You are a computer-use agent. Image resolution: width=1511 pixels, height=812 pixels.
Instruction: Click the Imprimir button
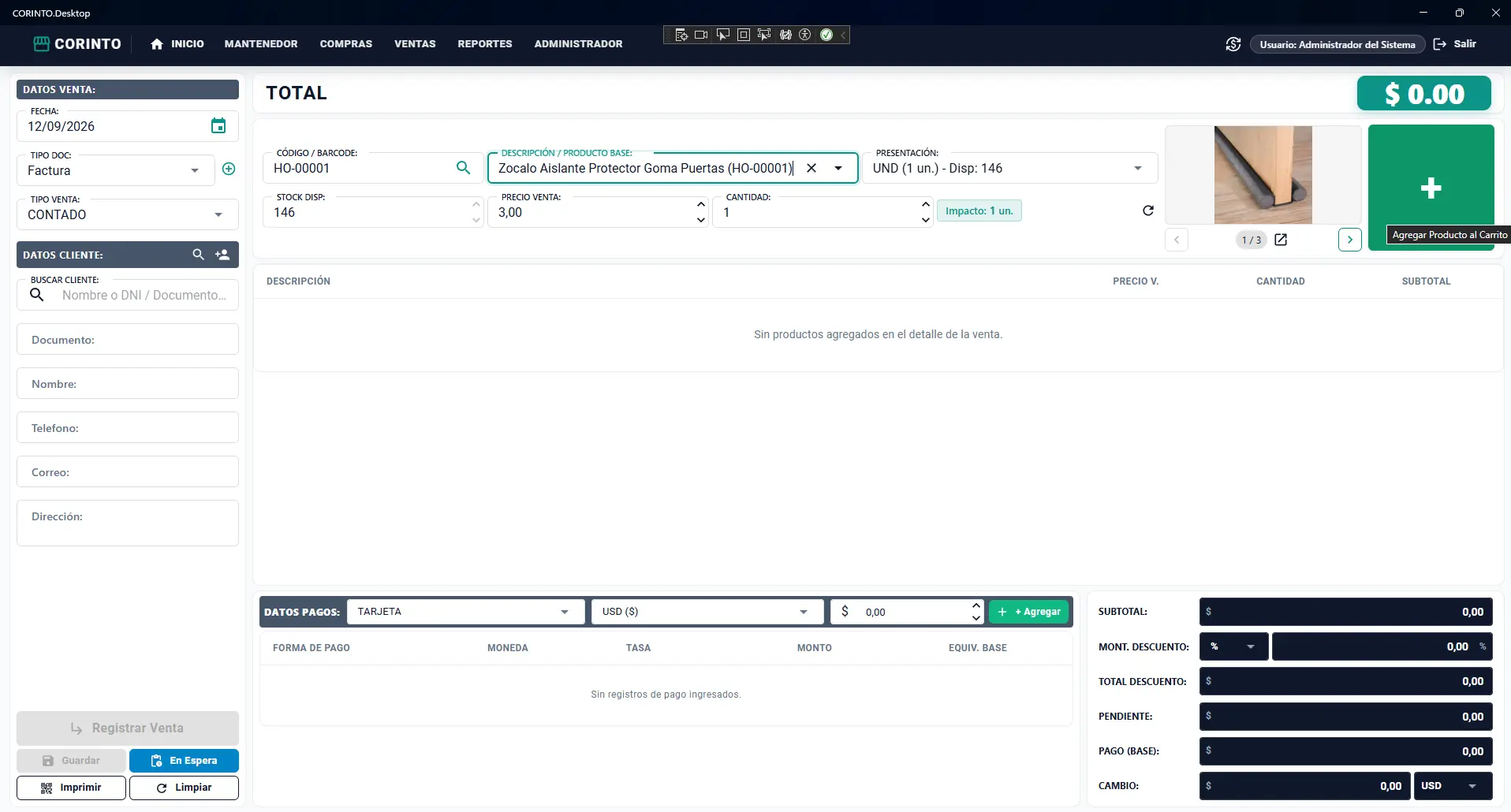71,788
